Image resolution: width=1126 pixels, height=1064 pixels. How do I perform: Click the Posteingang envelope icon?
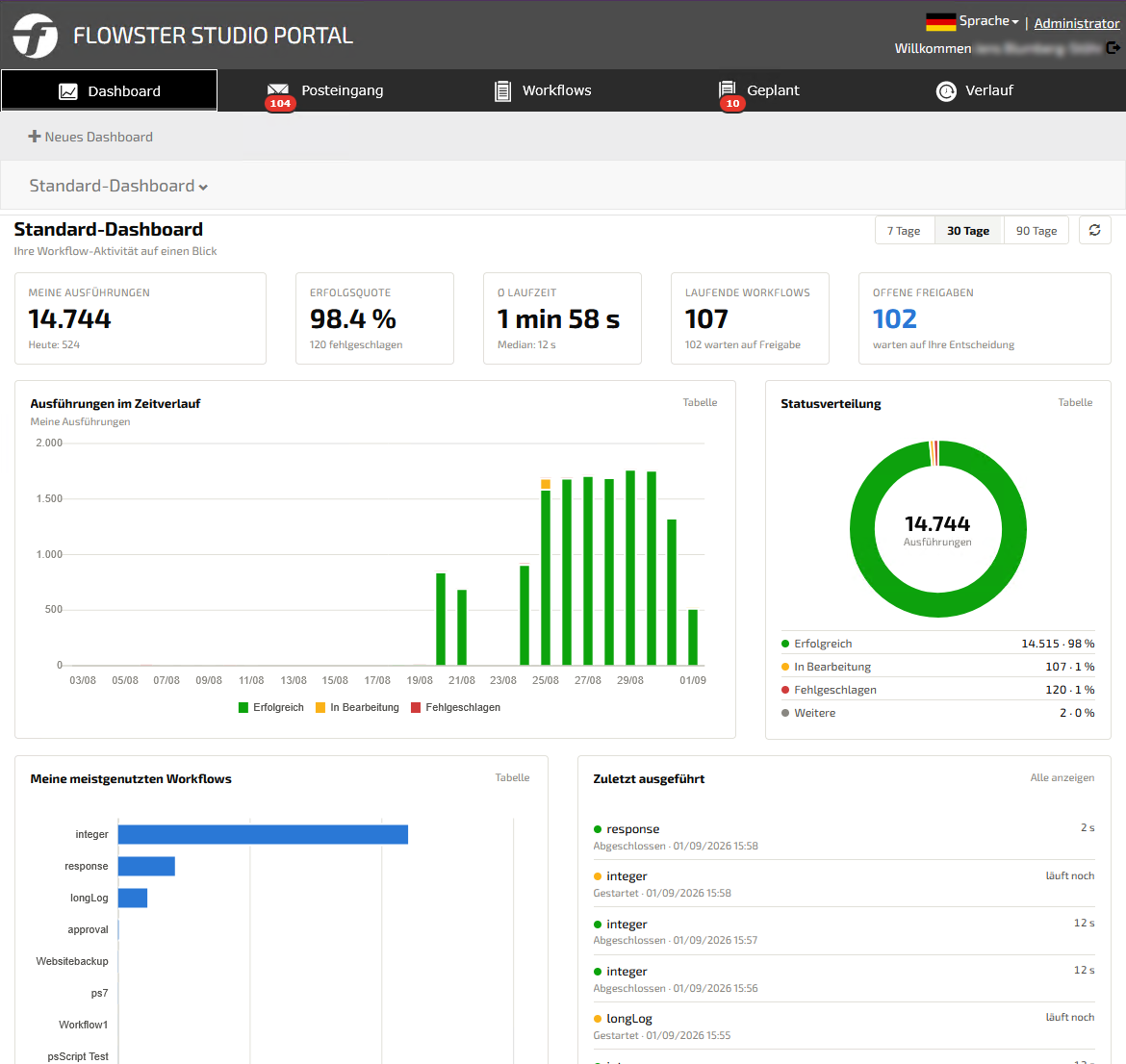click(x=278, y=90)
